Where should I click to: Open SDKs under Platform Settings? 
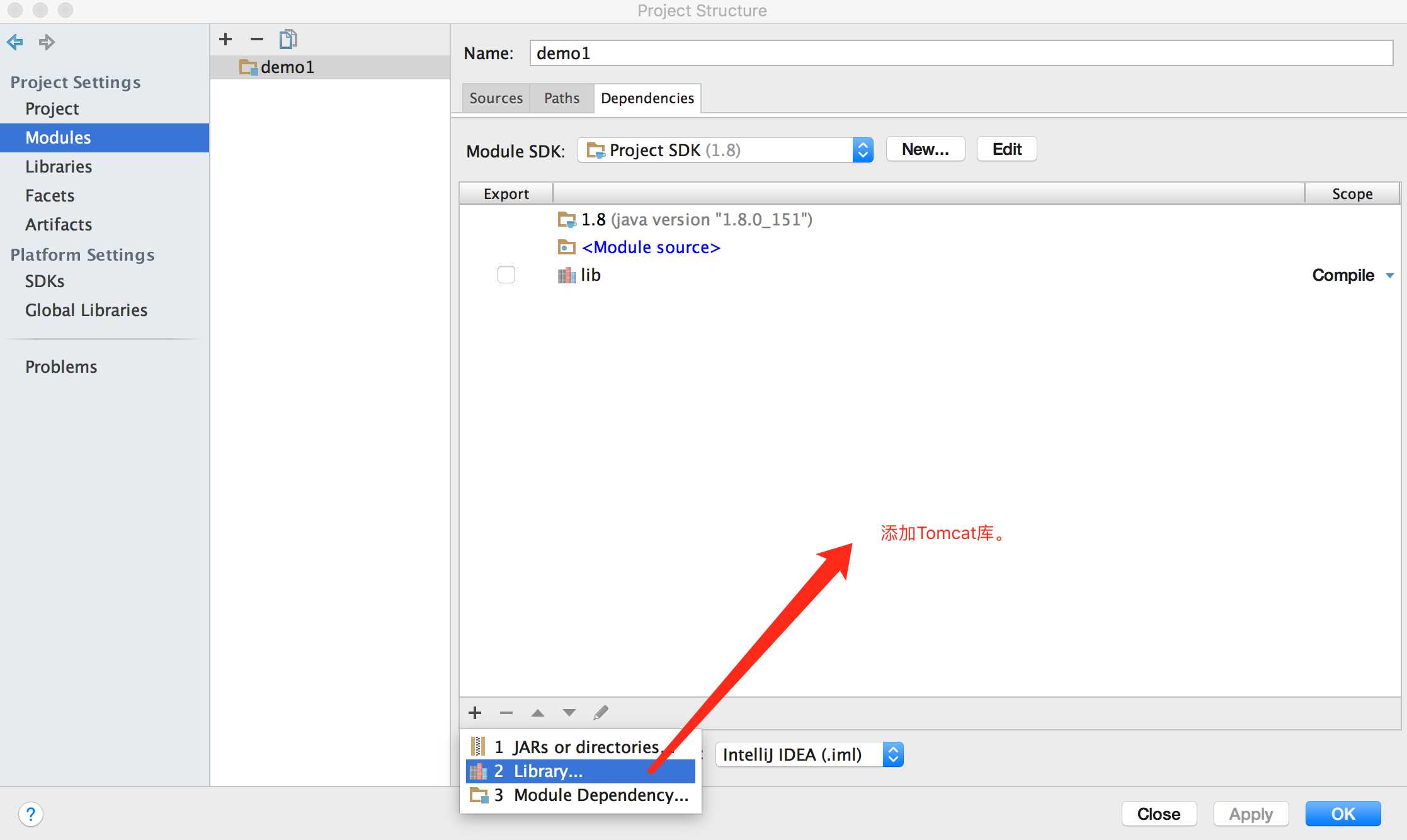[x=105, y=281]
